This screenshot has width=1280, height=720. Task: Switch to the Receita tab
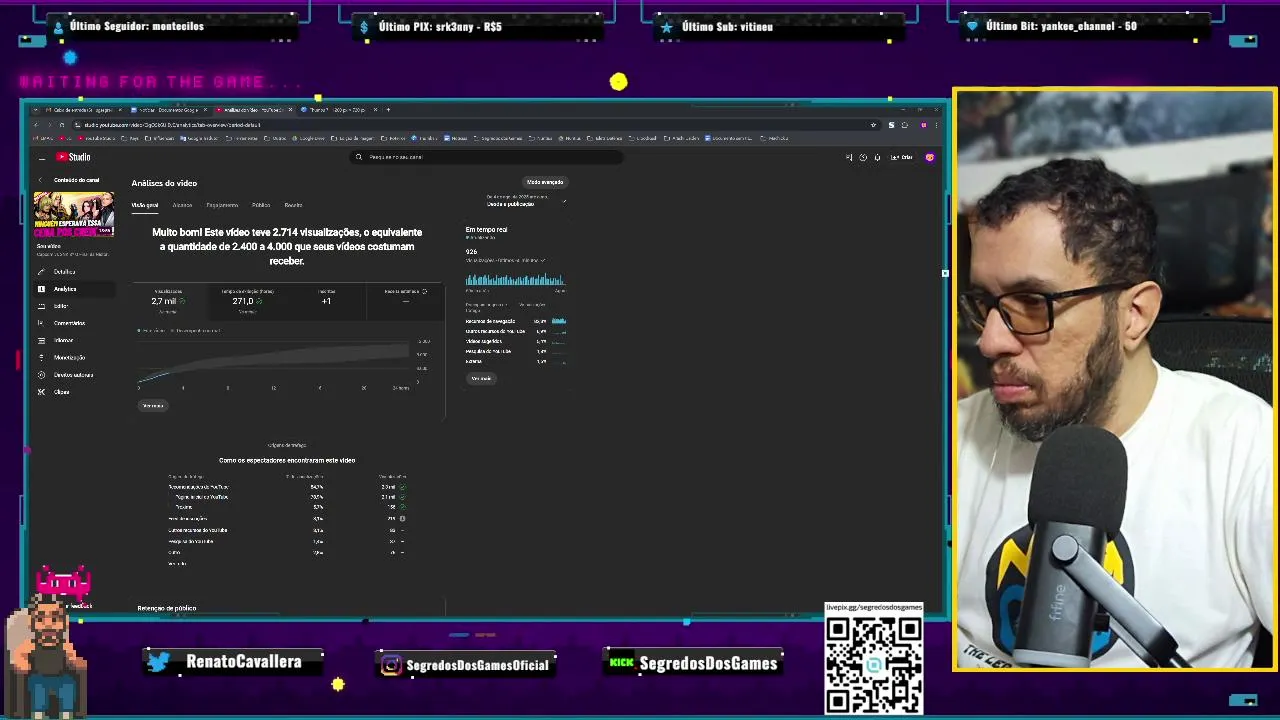click(293, 205)
